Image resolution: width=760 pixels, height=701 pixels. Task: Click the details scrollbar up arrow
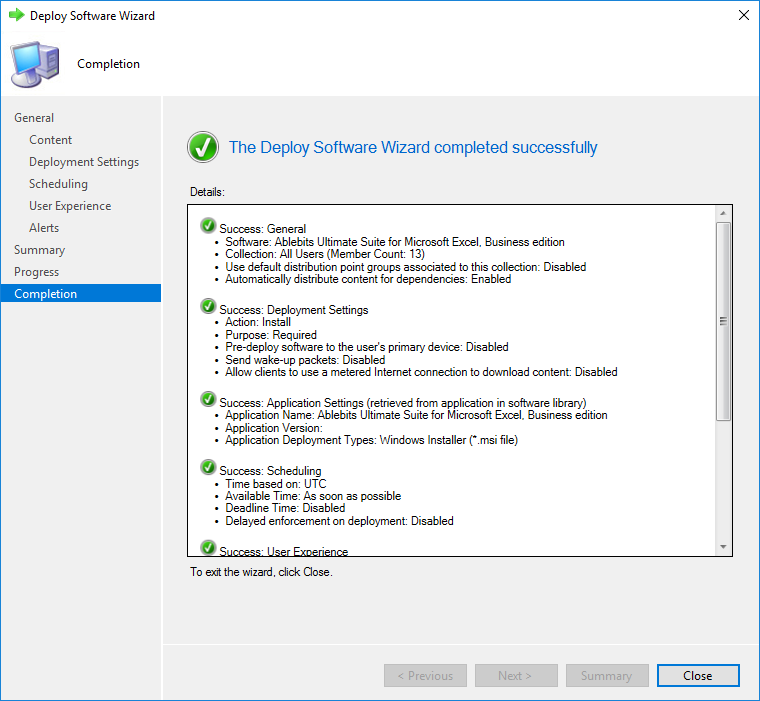pos(723,213)
